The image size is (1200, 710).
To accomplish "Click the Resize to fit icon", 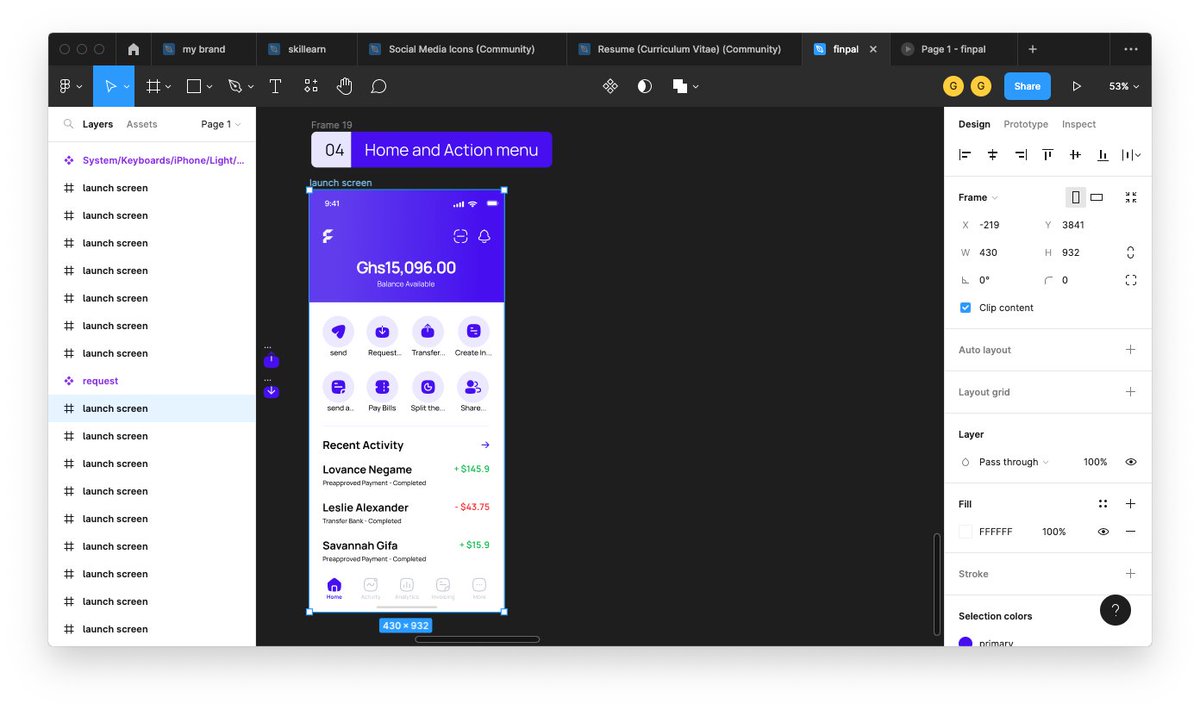I will (1131, 197).
